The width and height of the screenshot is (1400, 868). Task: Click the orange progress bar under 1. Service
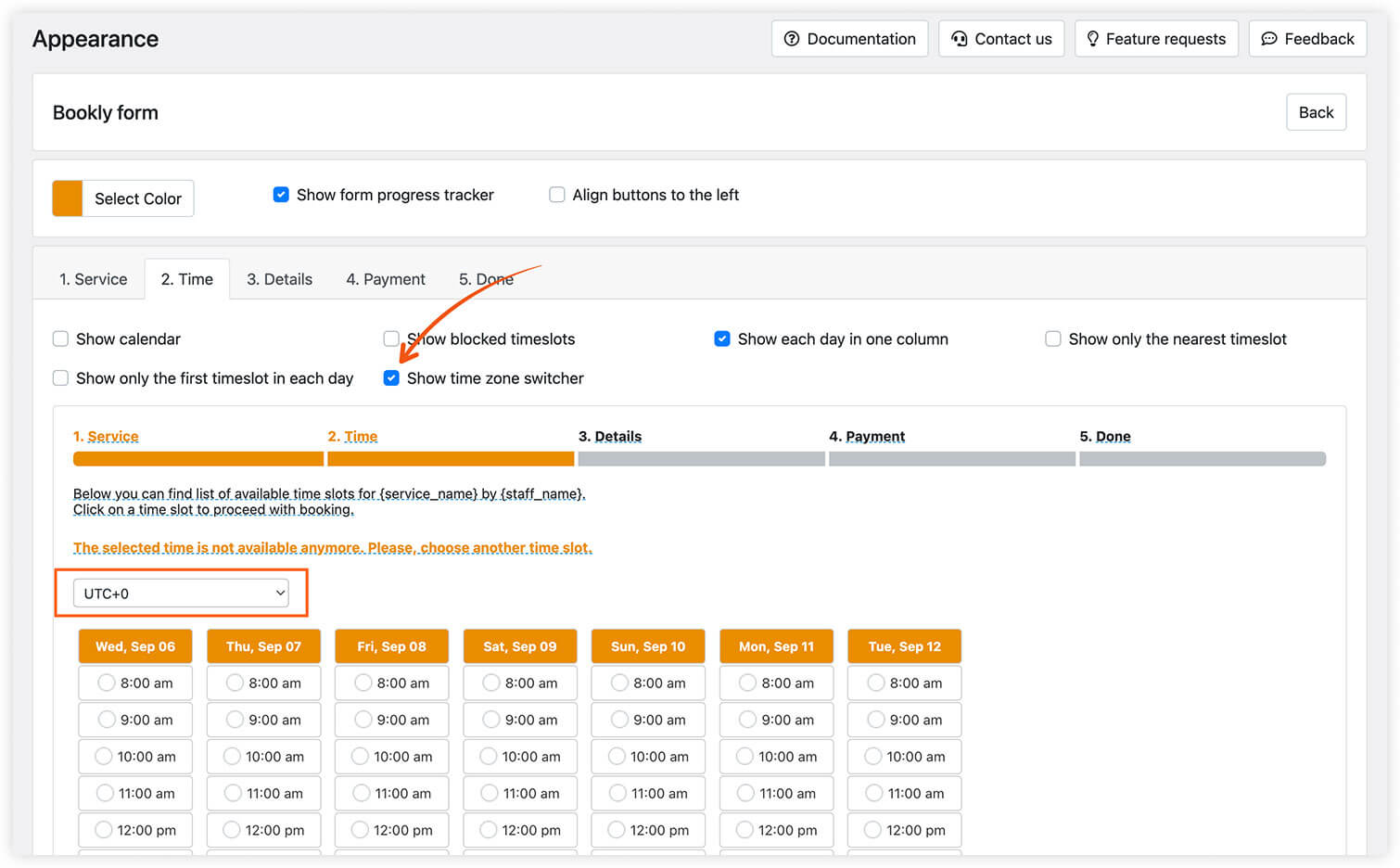(x=198, y=459)
